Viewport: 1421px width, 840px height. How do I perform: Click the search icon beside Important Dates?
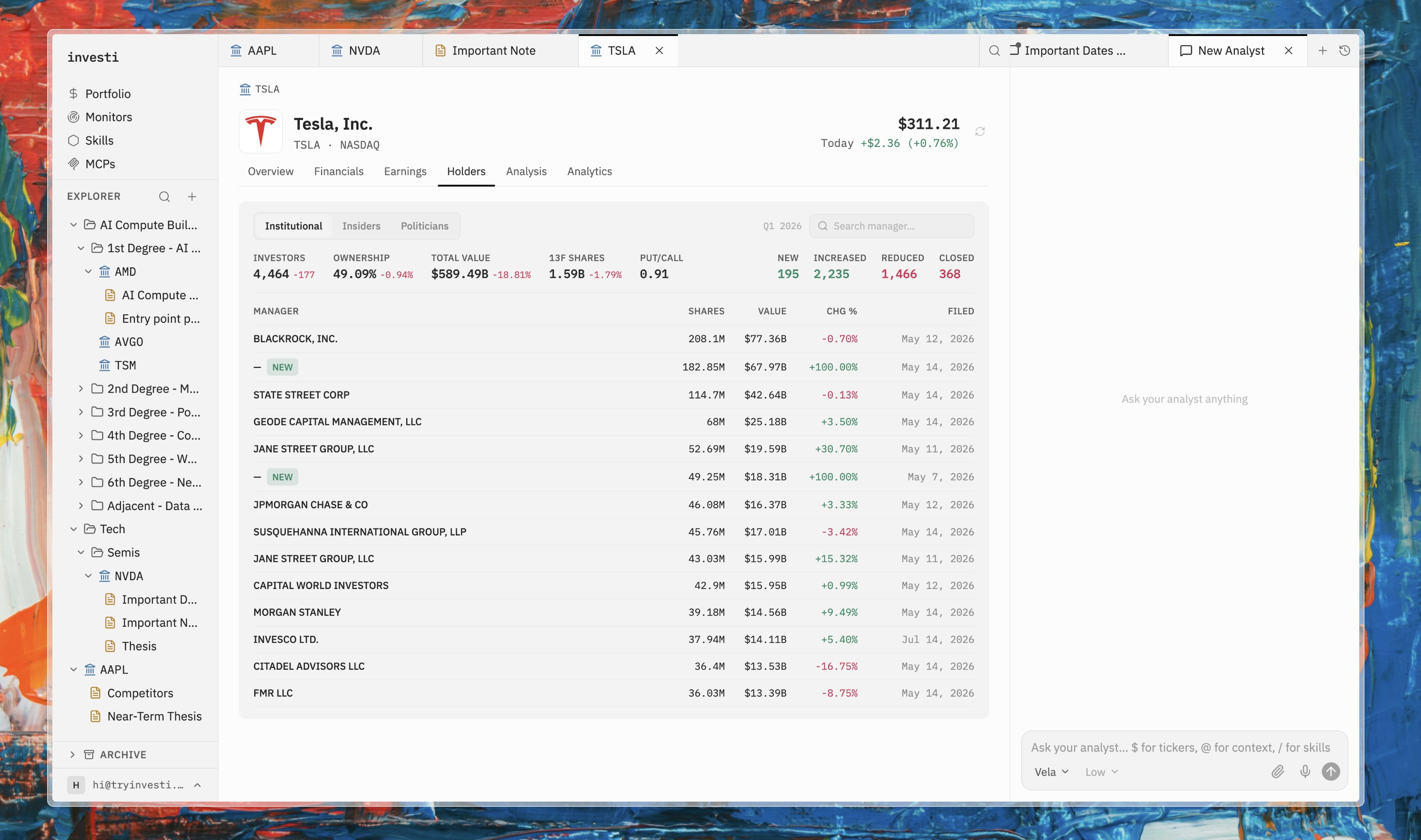point(994,50)
